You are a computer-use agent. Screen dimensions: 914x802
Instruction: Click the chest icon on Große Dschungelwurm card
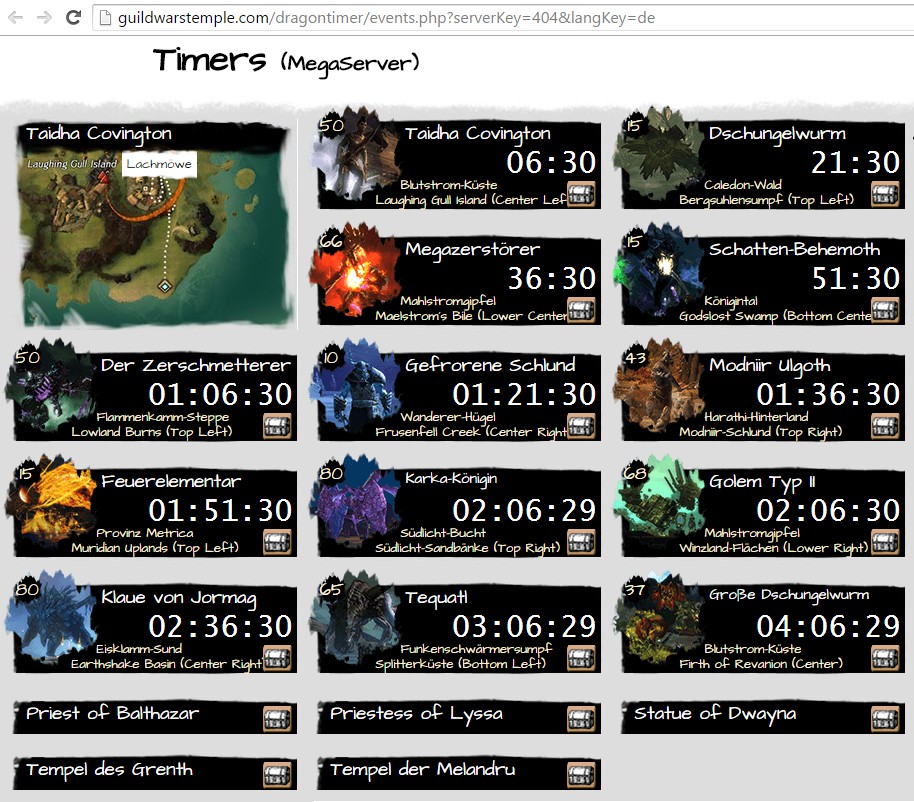click(885, 658)
